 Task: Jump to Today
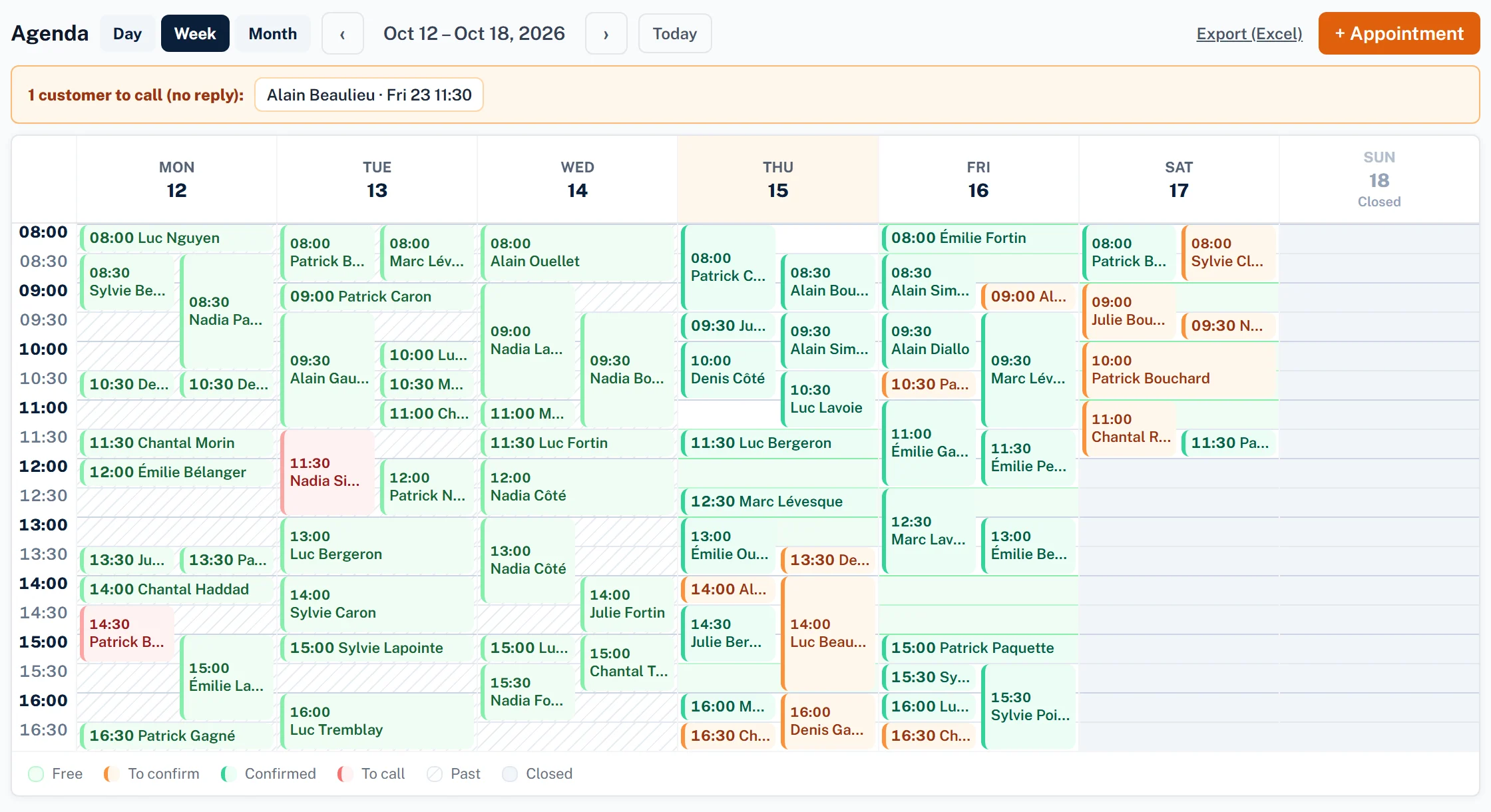pos(675,34)
